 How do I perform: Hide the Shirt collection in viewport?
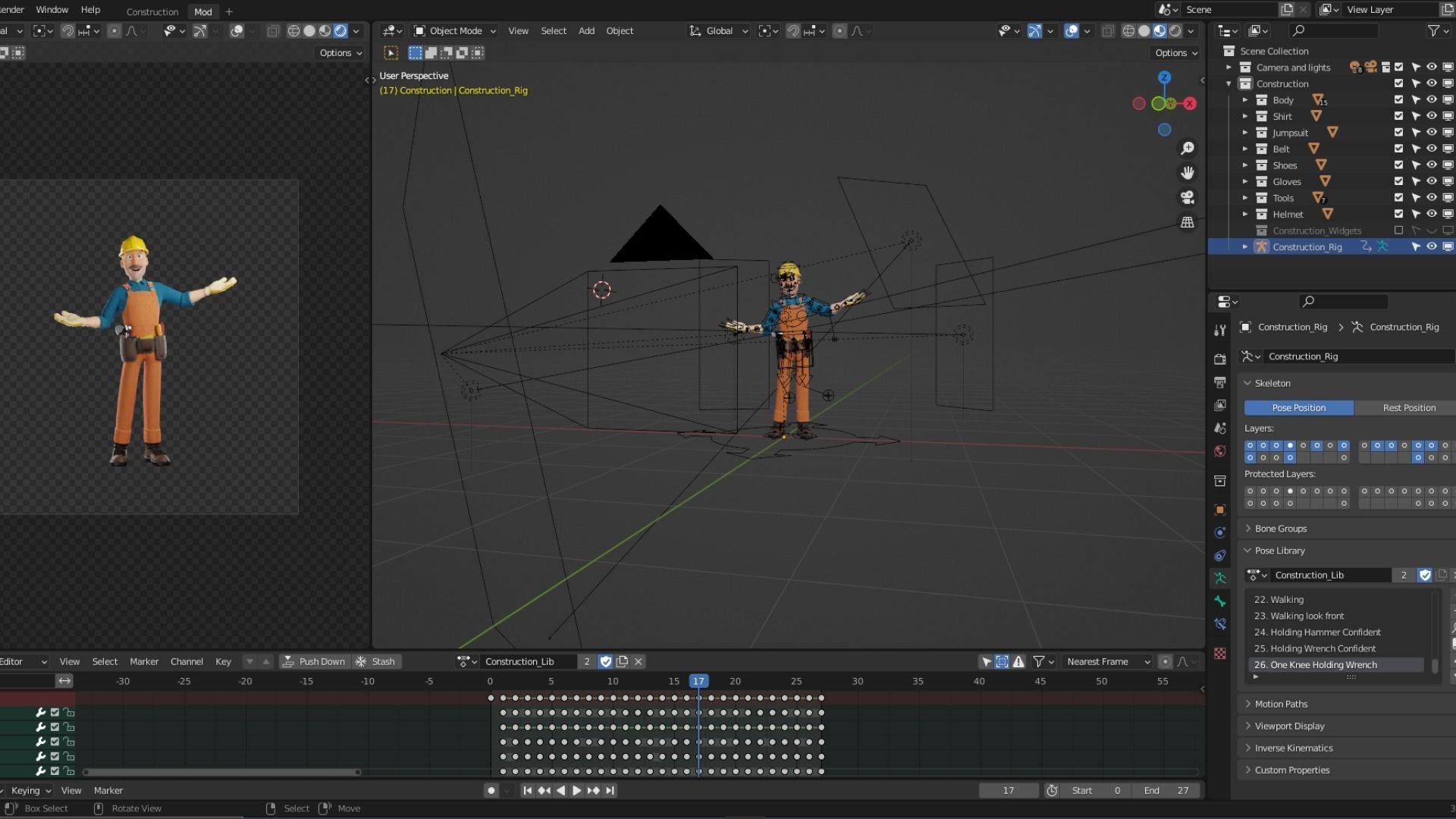[1432, 116]
